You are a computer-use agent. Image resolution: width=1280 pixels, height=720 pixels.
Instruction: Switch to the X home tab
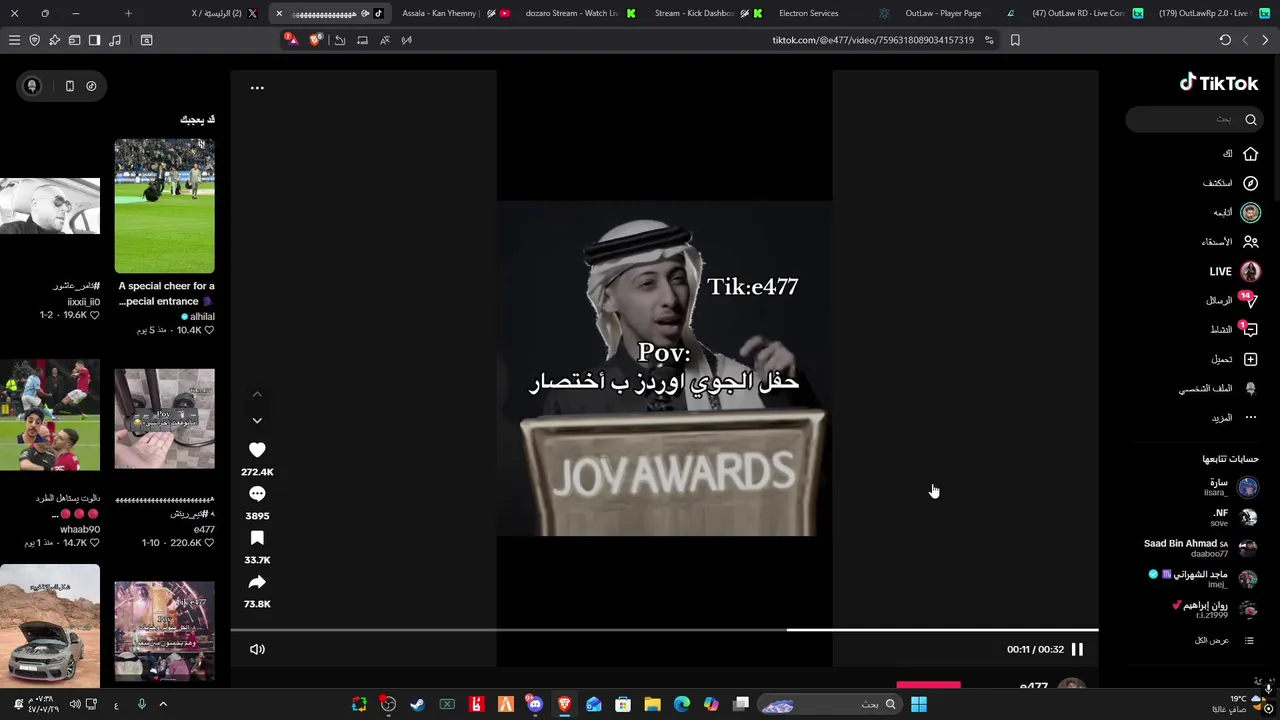pos(223,13)
